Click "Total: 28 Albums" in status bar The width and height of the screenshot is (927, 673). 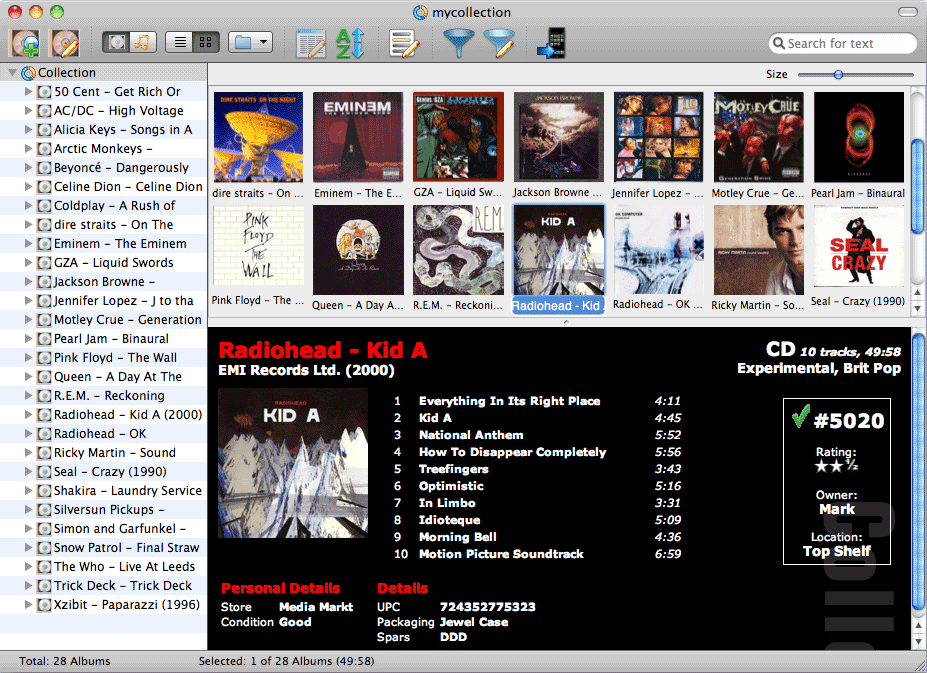tap(64, 661)
